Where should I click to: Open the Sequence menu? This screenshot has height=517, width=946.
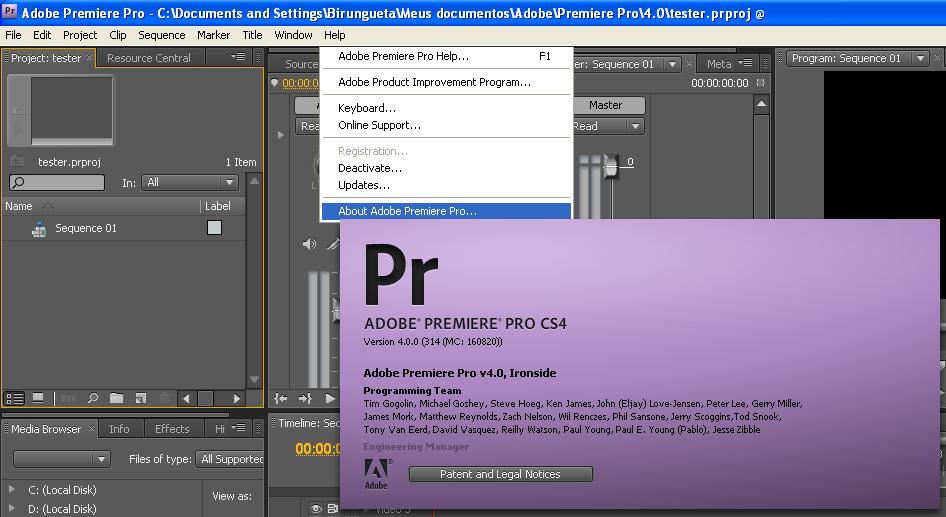[162, 35]
